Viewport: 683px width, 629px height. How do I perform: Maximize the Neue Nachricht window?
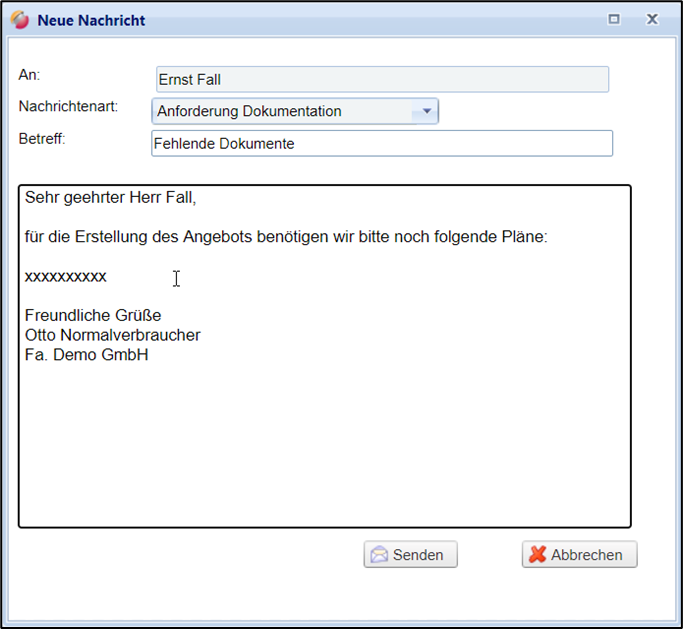click(614, 19)
